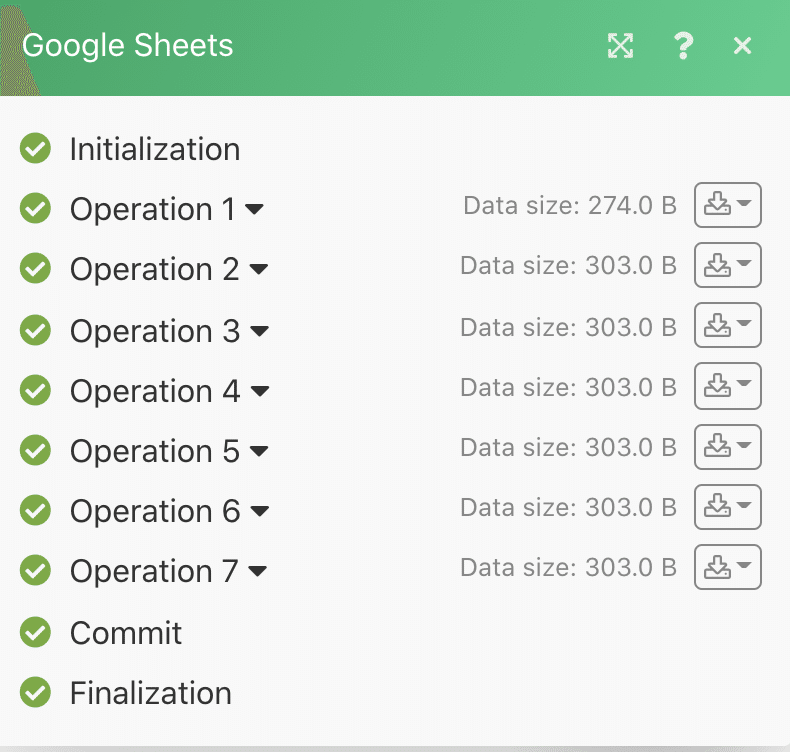This screenshot has height=752, width=790.
Task: Select the Initialization step label
Action: [155, 149]
